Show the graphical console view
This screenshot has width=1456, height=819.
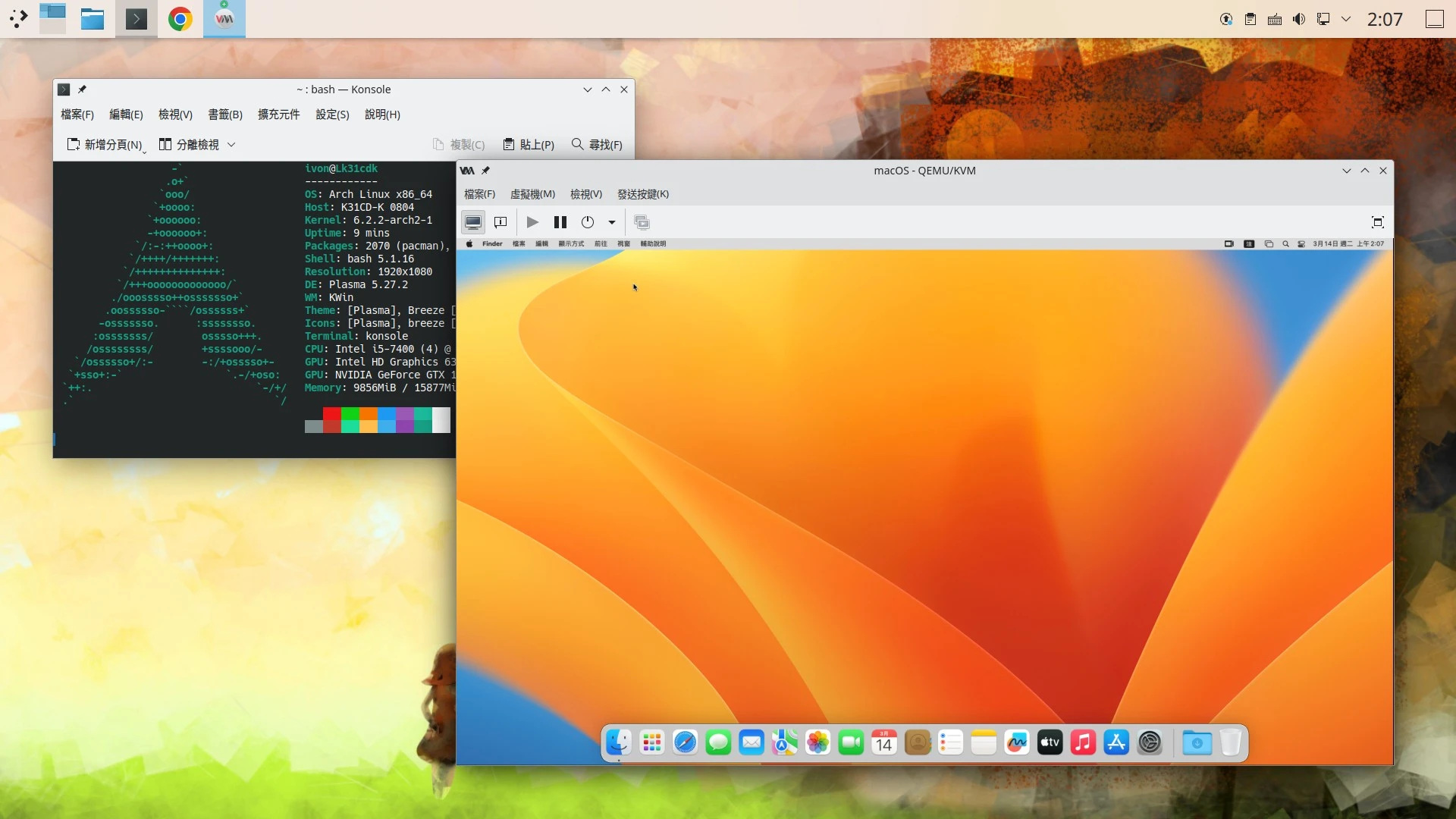[473, 222]
